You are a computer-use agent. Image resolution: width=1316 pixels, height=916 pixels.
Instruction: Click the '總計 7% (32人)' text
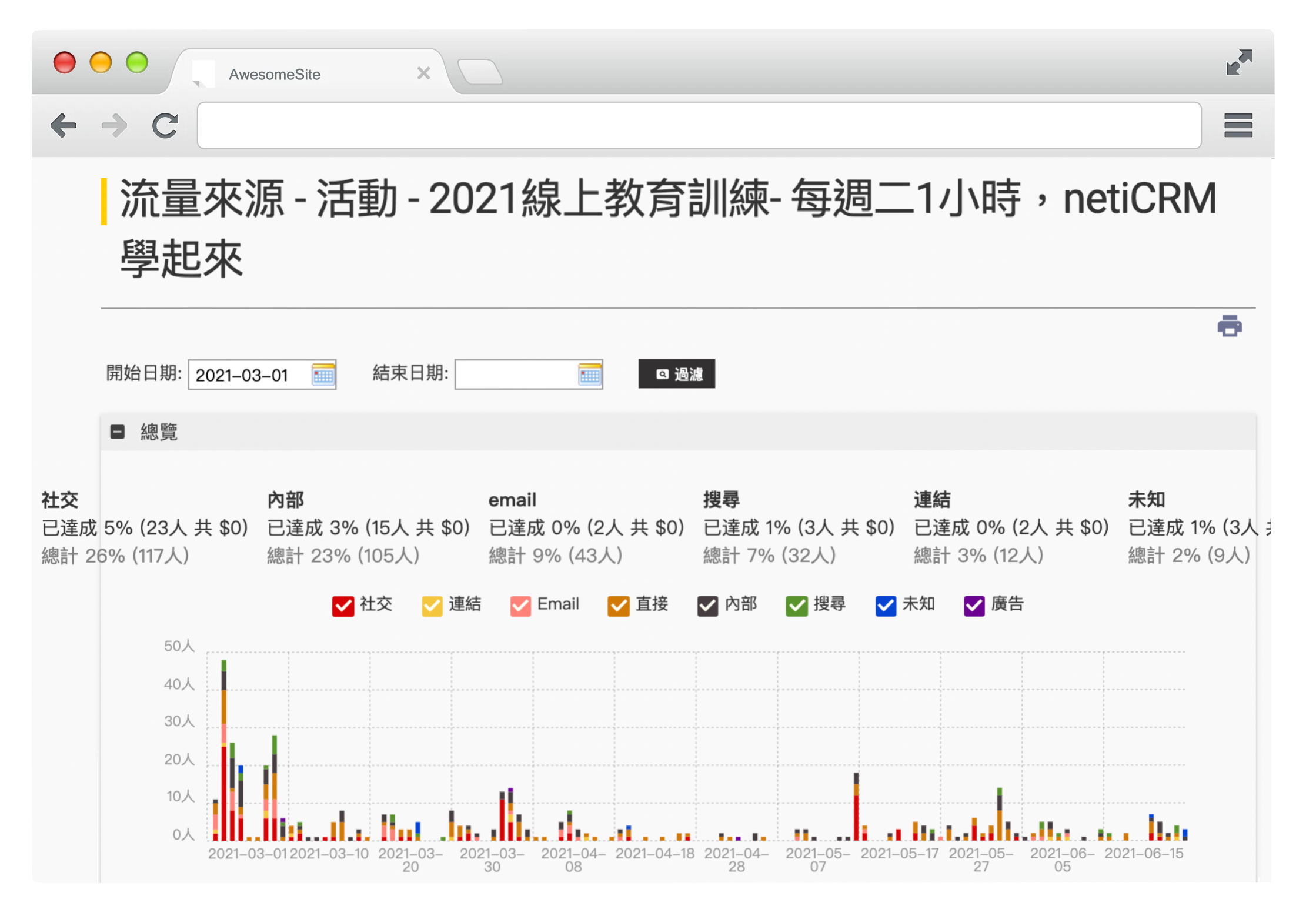(770, 555)
